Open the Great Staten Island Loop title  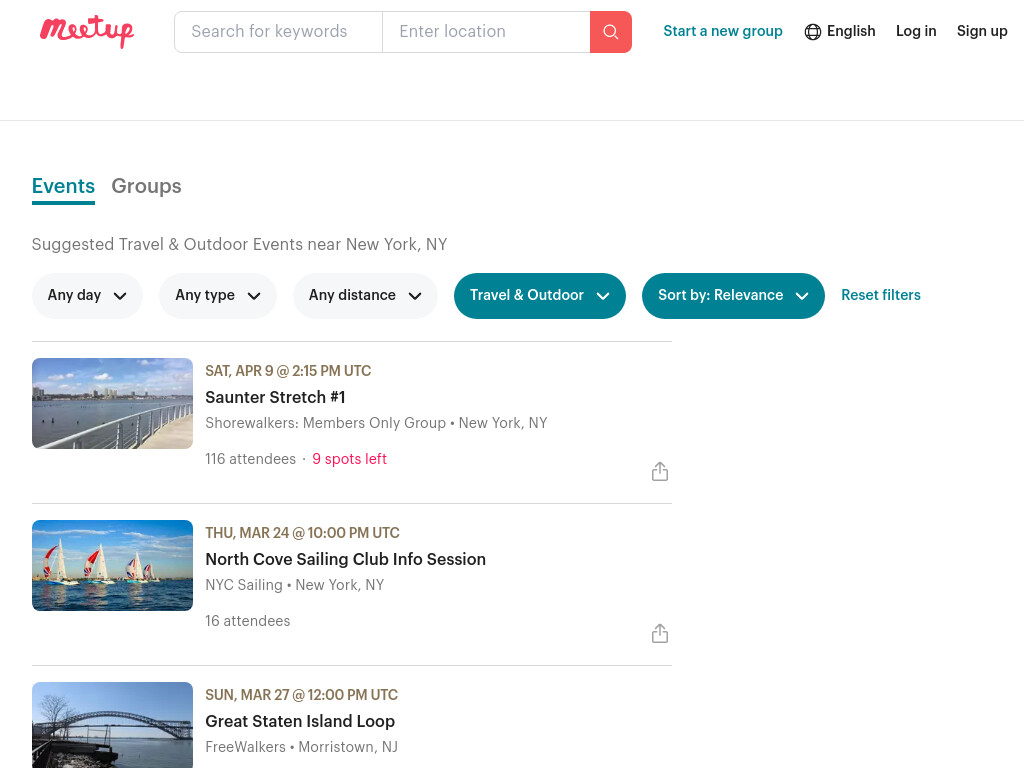(300, 721)
